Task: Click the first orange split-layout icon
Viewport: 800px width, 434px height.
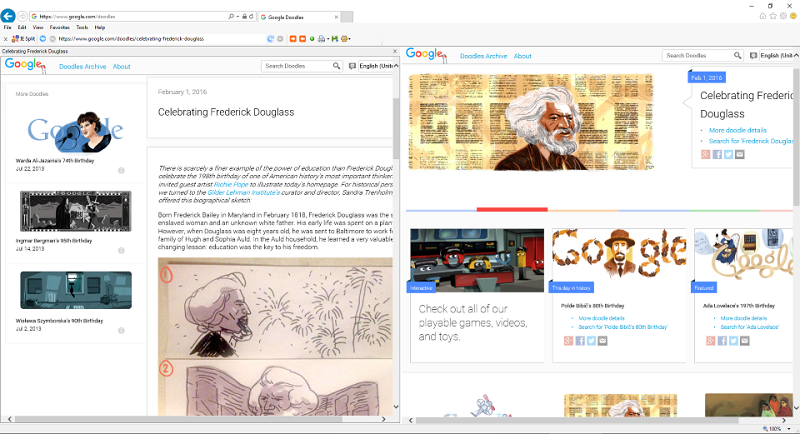Action: click(x=293, y=39)
